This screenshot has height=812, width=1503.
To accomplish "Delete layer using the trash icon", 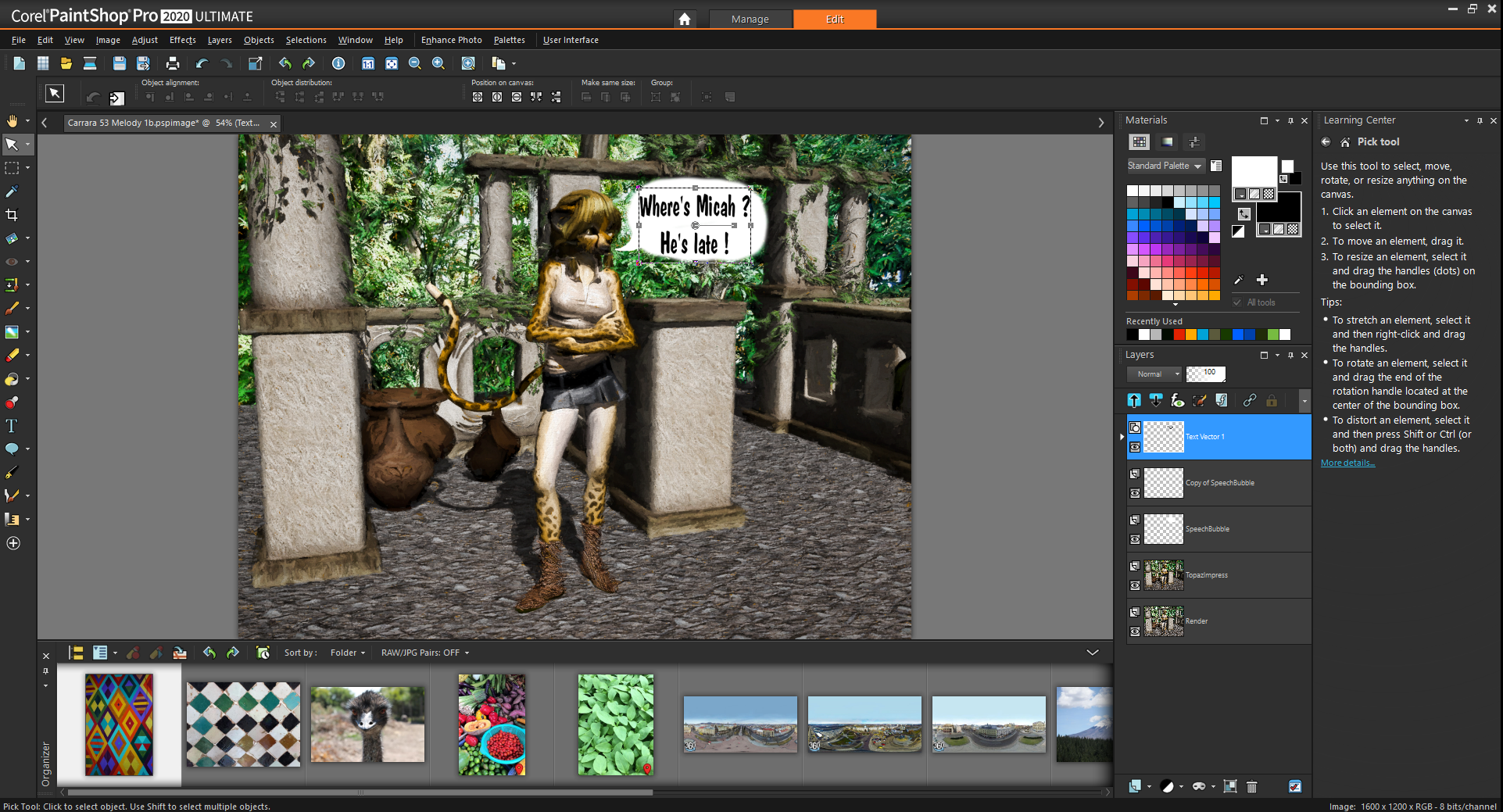I will pyautogui.click(x=1251, y=786).
